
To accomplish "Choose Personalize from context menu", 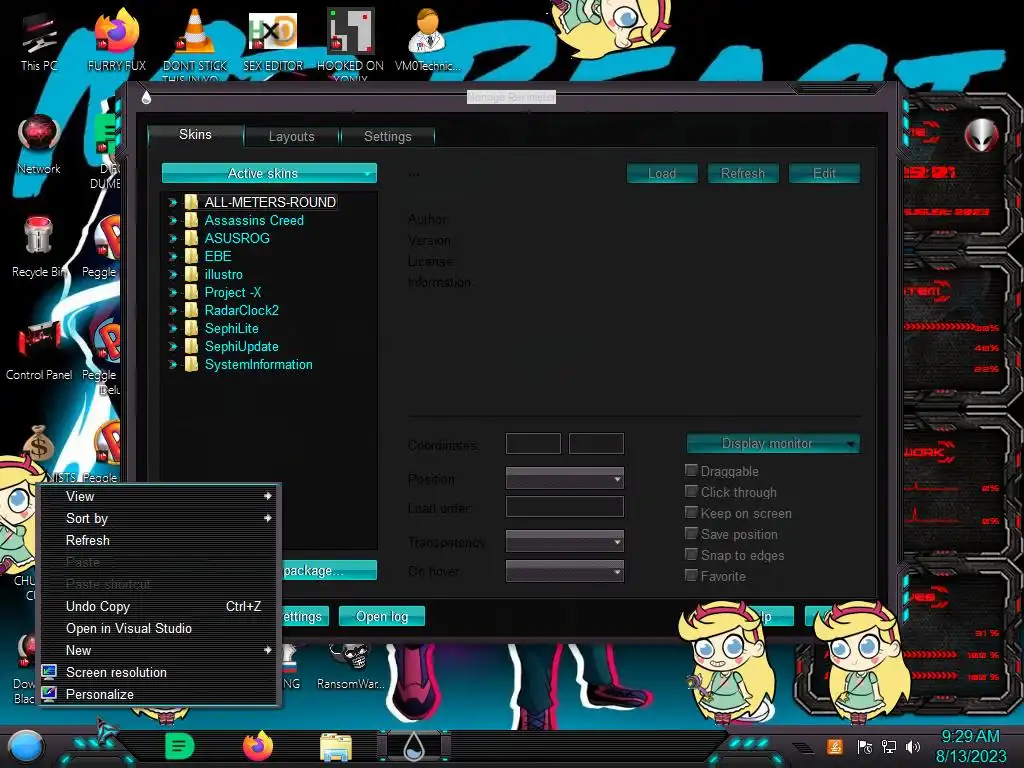I will [x=161, y=695].
